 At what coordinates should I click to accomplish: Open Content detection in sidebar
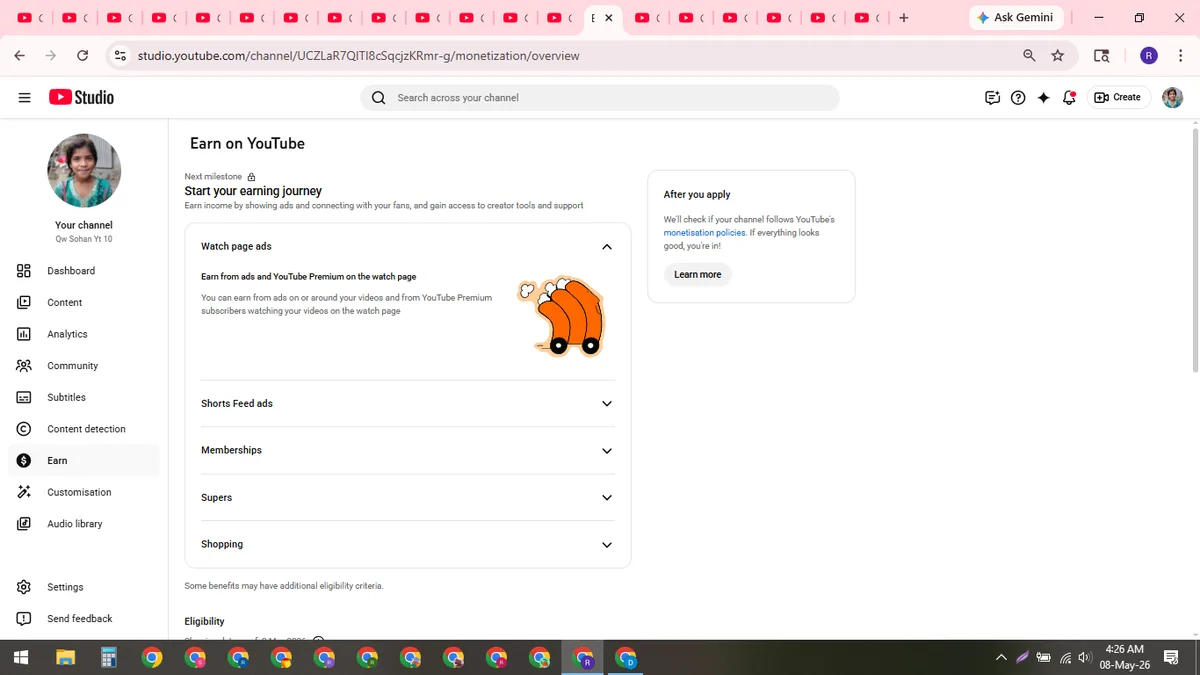click(x=84, y=429)
